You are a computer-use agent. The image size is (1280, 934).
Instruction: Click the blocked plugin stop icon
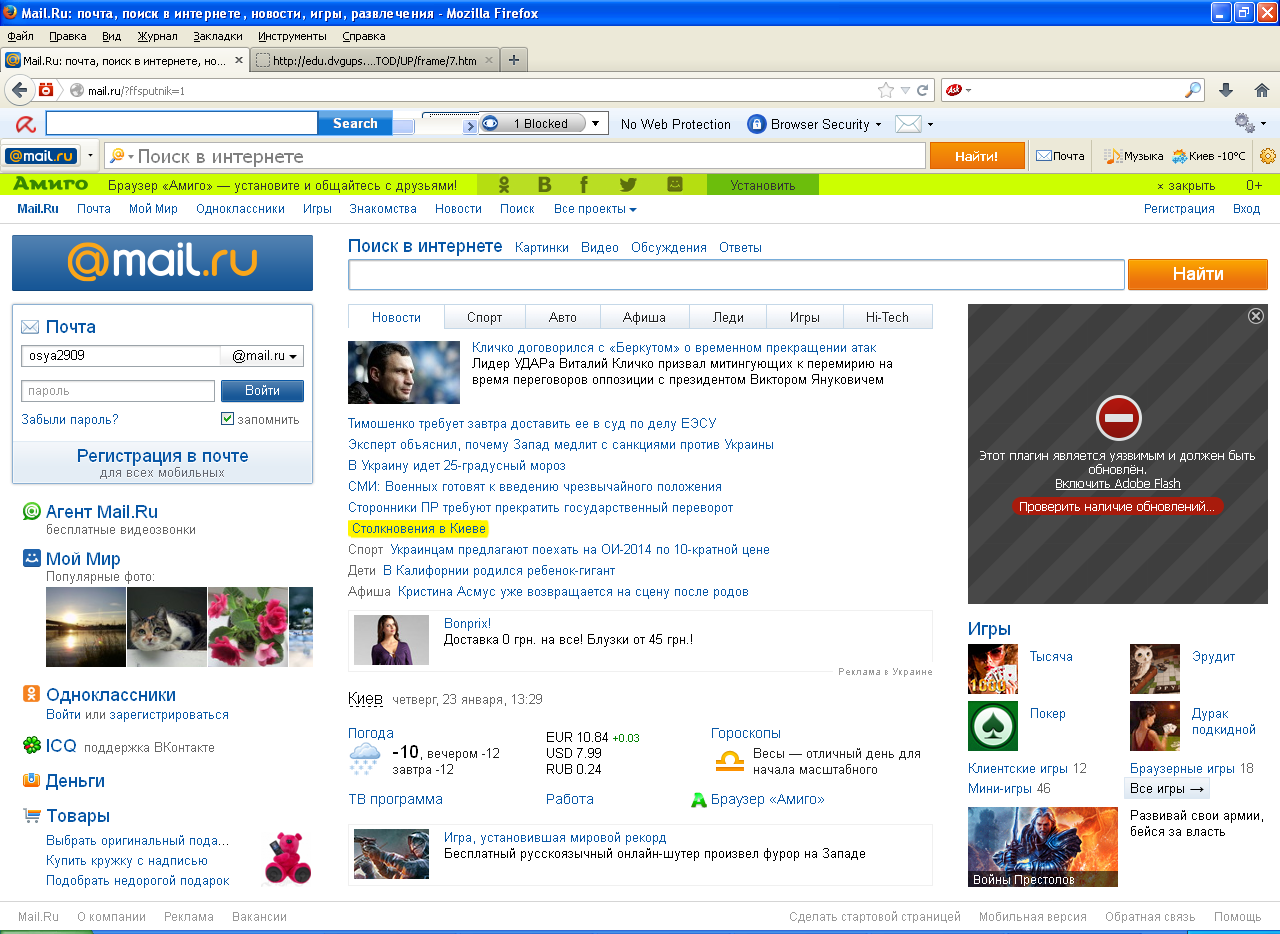[x=1118, y=418]
